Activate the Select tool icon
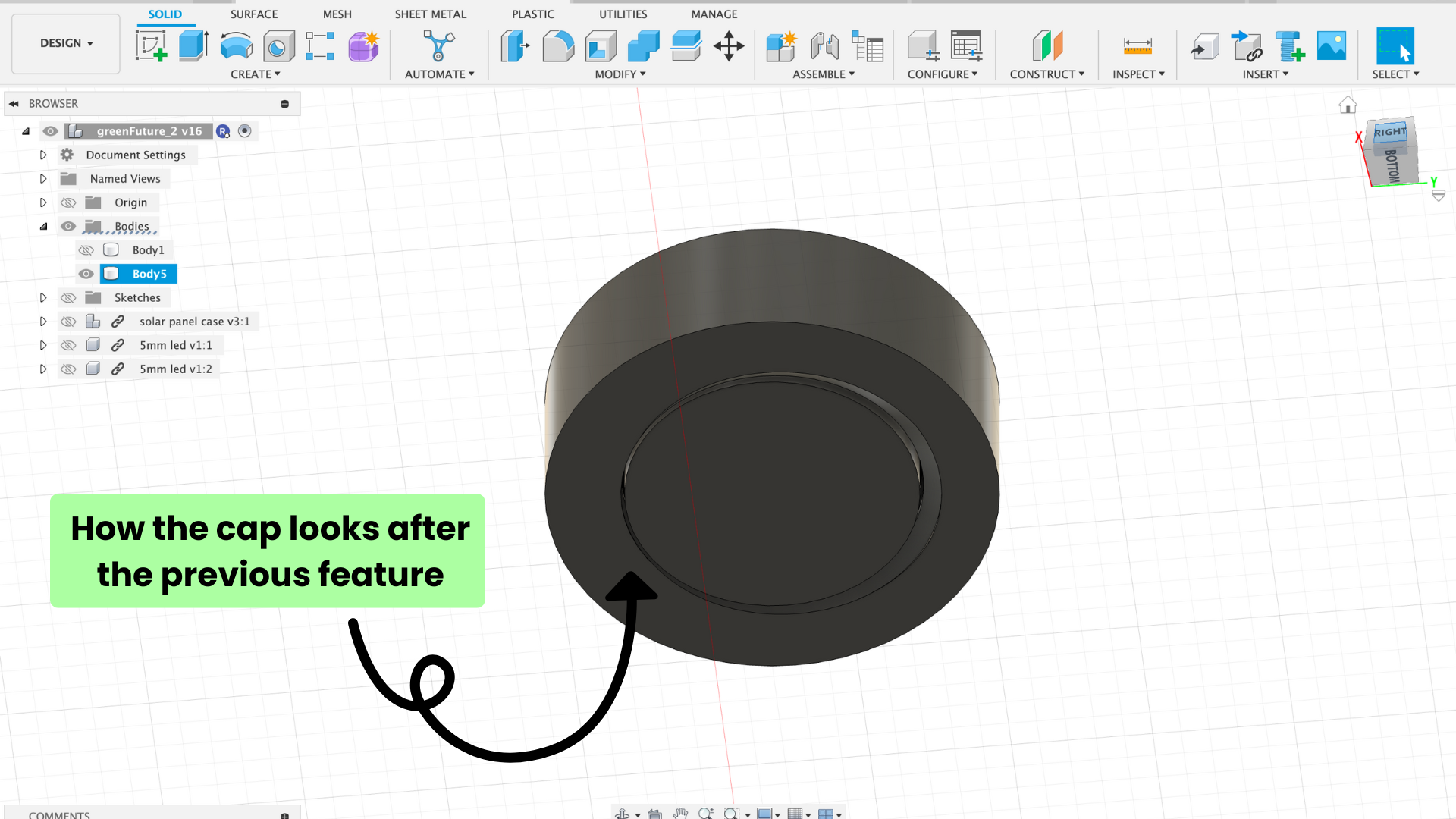 pos(1395,46)
